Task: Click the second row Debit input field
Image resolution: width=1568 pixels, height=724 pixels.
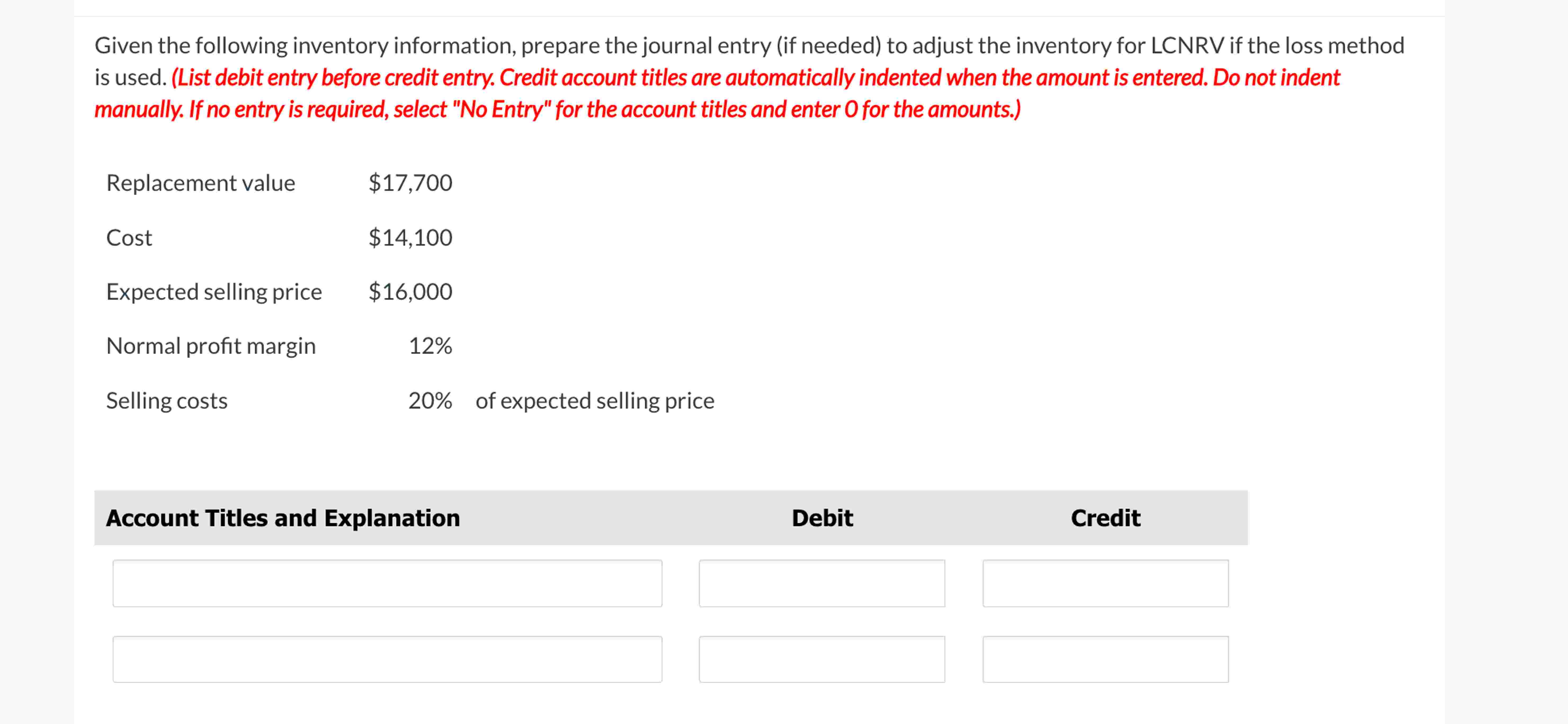Action: 822,659
